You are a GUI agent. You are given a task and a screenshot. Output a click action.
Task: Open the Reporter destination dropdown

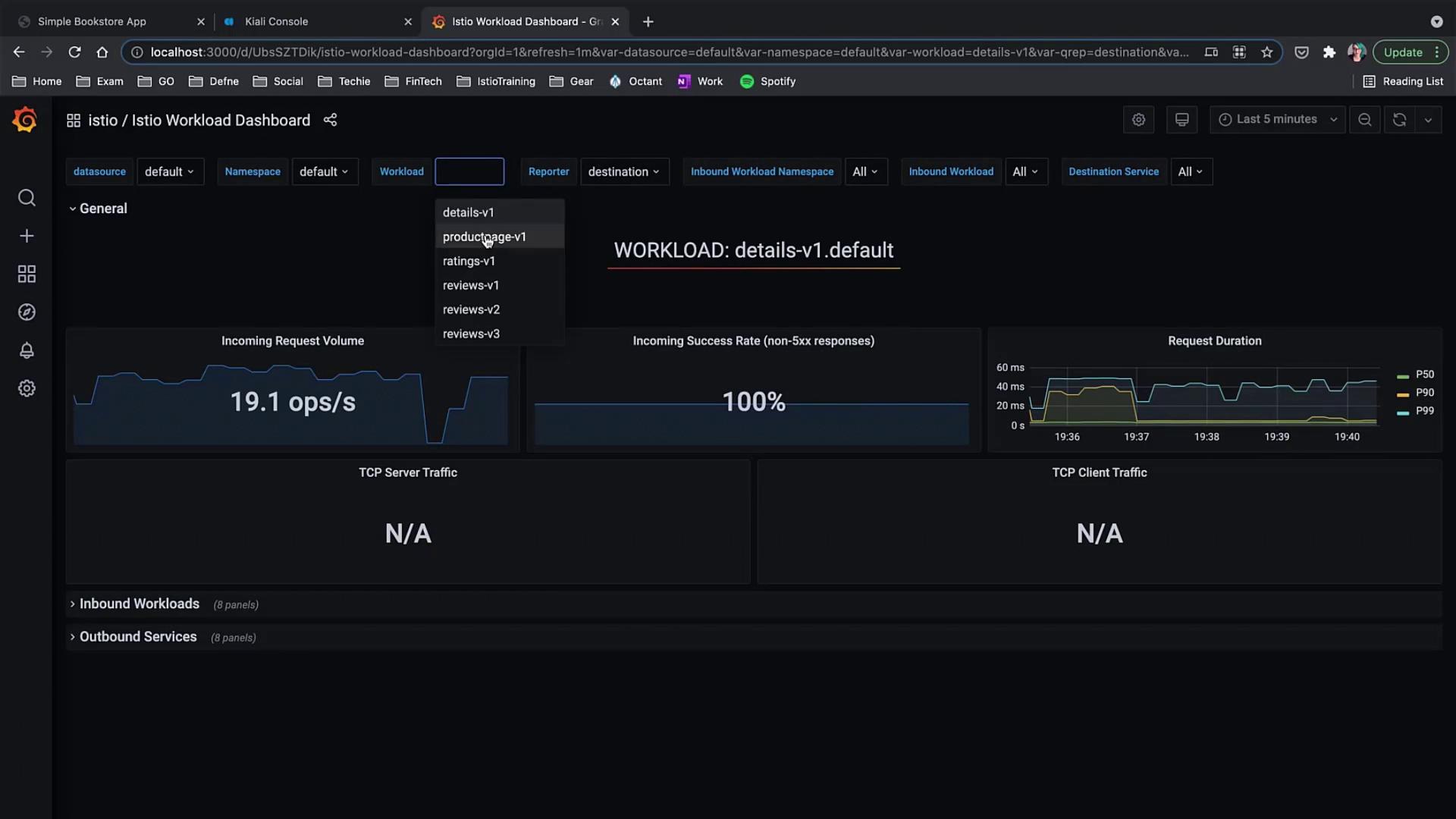click(x=623, y=171)
